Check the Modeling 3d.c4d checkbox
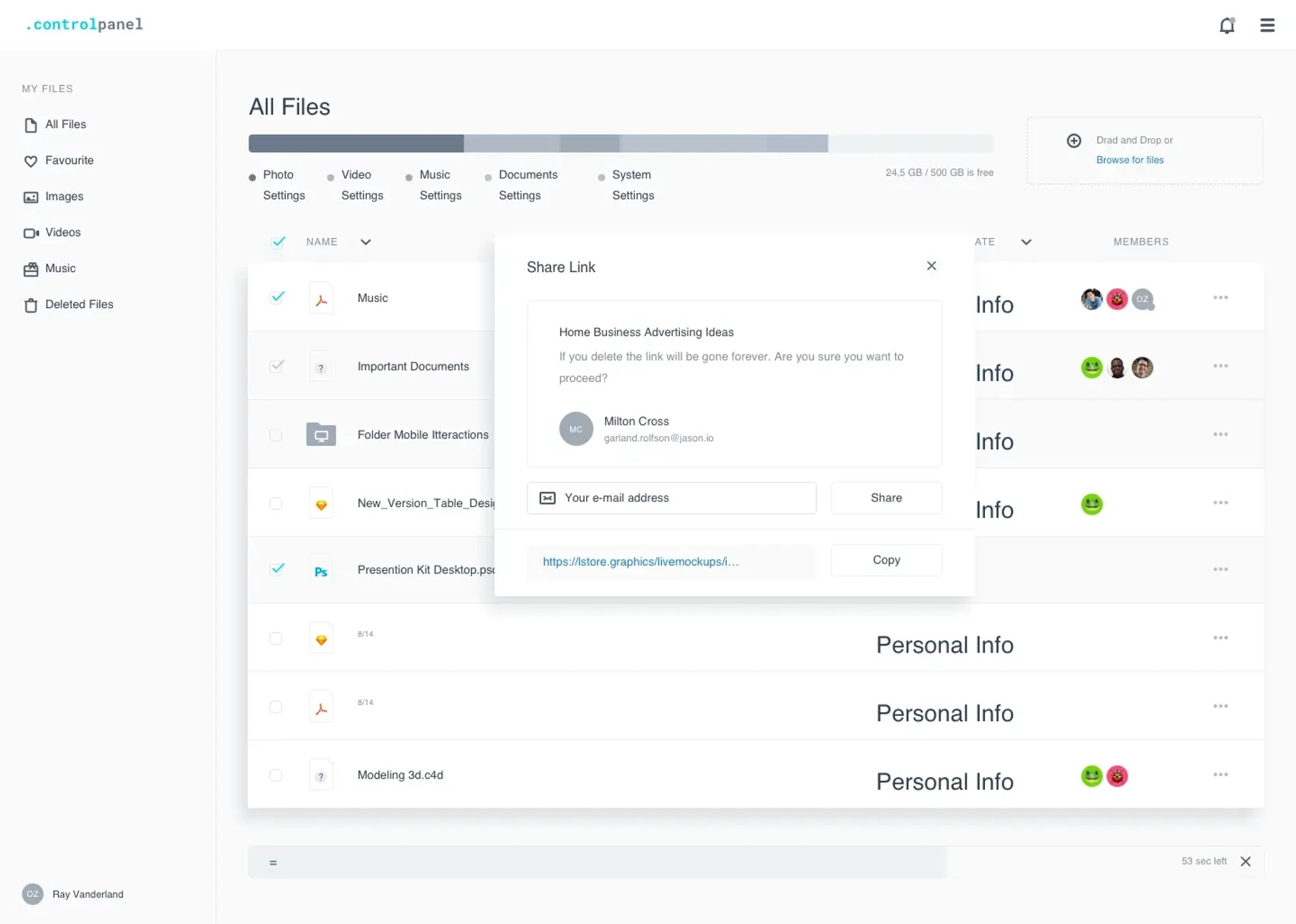Viewport: 1296px width, 924px height. 276,775
